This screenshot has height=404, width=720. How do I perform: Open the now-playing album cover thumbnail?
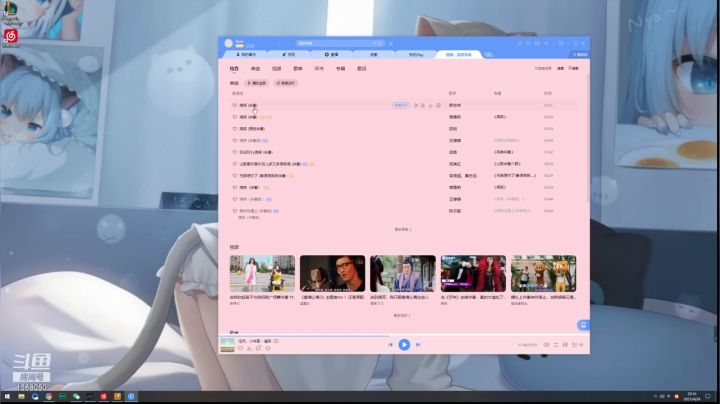(x=227, y=345)
